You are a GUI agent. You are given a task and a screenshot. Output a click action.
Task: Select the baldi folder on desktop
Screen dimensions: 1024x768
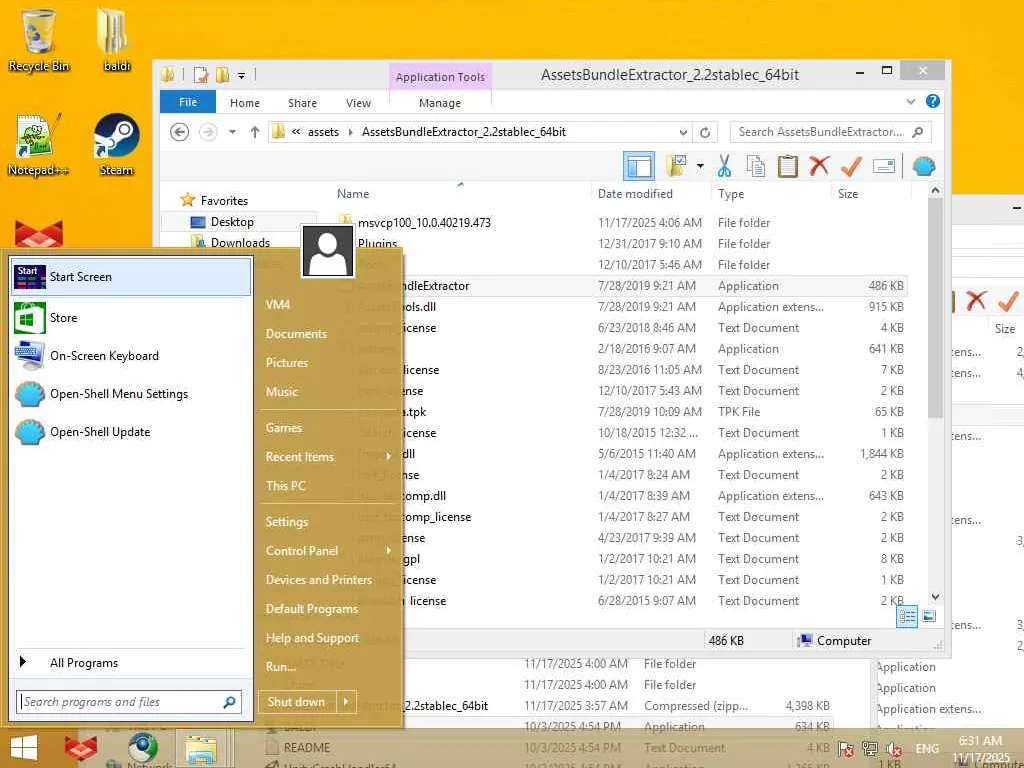point(116,40)
